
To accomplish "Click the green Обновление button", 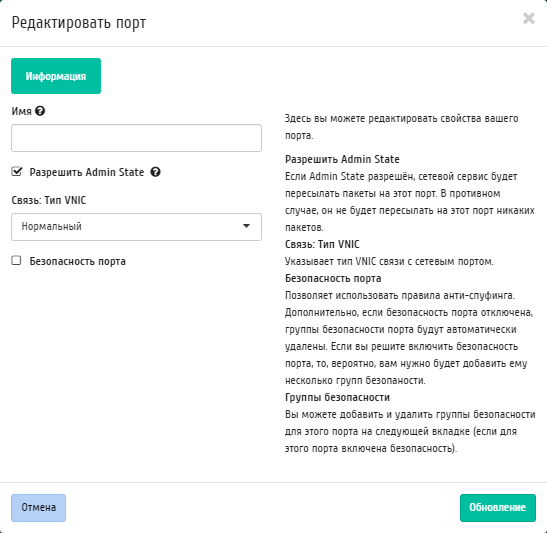I will pyautogui.click(x=497, y=508).
